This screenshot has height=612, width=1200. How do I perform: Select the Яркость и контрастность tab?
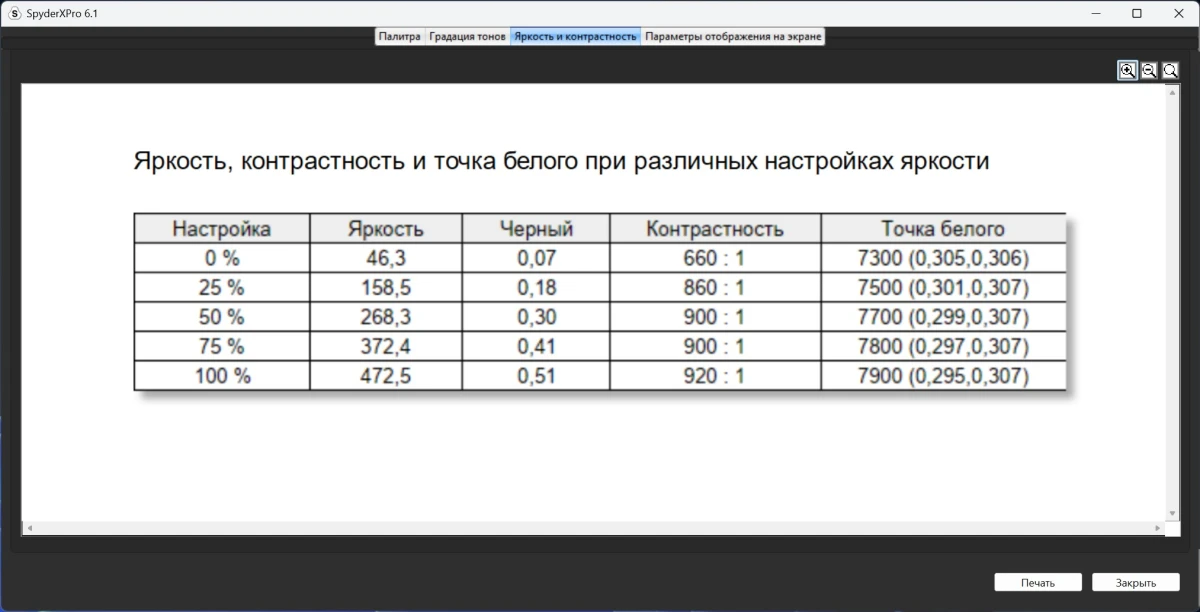[575, 36]
